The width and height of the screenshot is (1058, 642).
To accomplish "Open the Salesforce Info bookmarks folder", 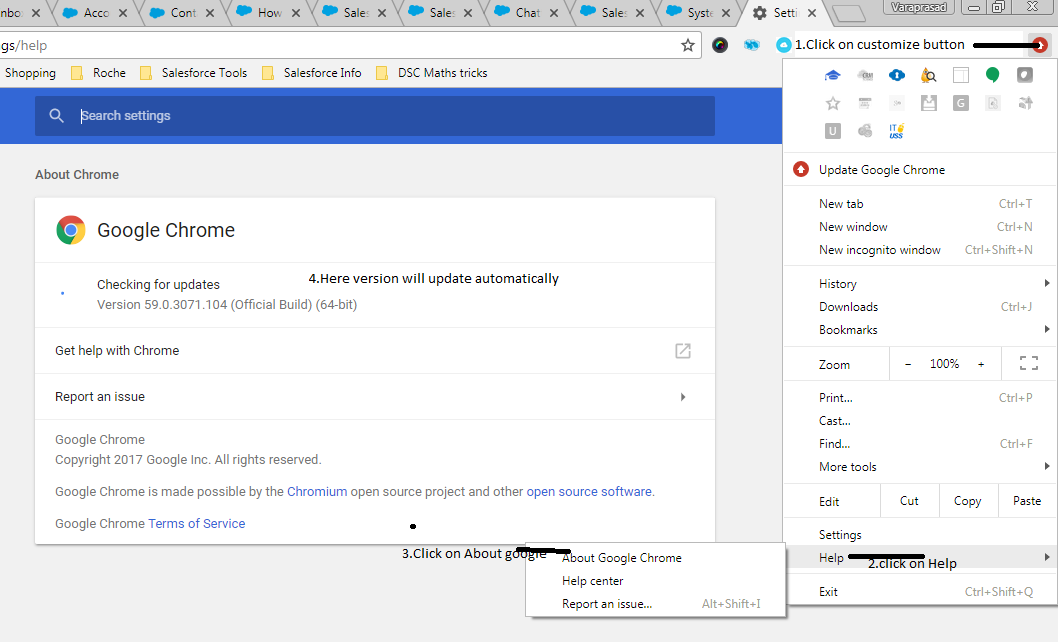I will pyautogui.click(x=311, y=73).
